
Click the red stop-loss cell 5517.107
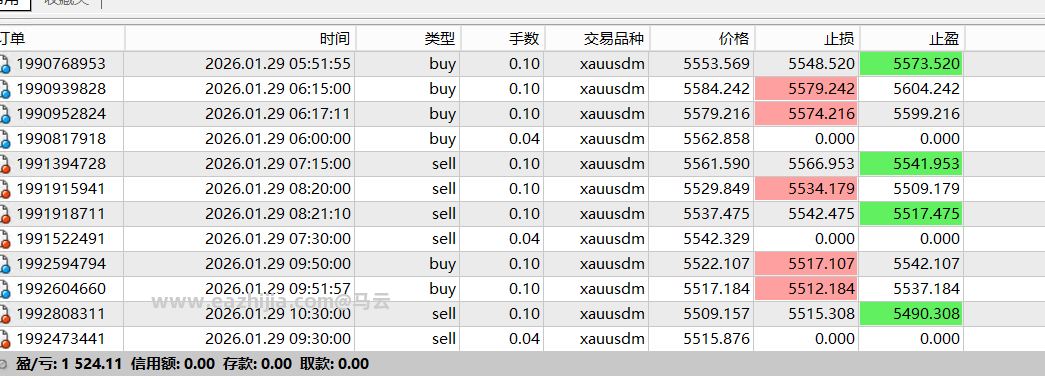point(806,264)
